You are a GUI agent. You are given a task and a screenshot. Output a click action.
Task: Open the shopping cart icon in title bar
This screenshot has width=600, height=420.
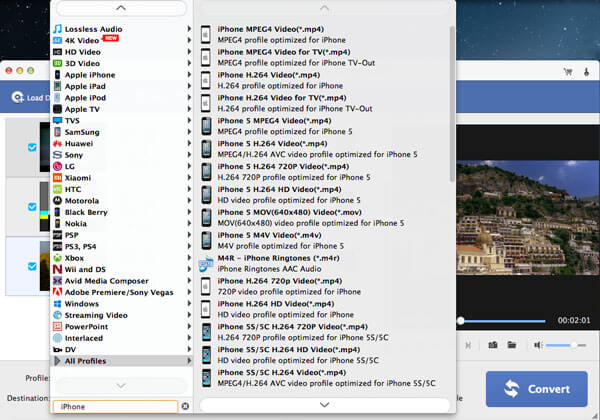tap(568, 72)
